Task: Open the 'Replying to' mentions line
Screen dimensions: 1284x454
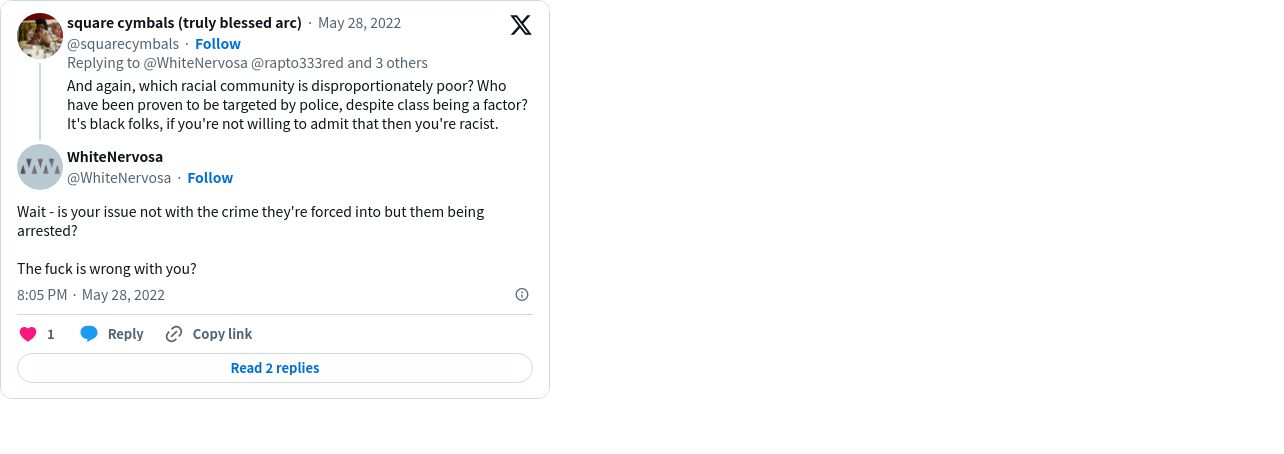Action: point(247,63)
